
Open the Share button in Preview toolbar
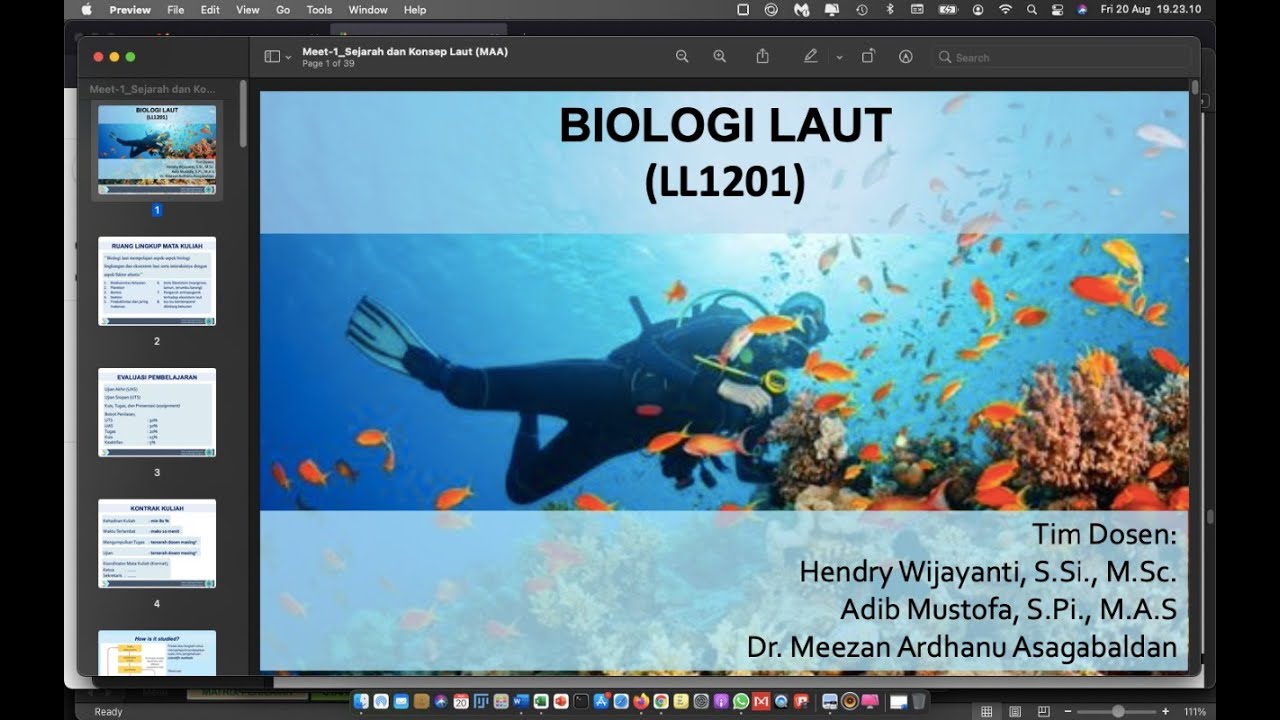point(762,57)
